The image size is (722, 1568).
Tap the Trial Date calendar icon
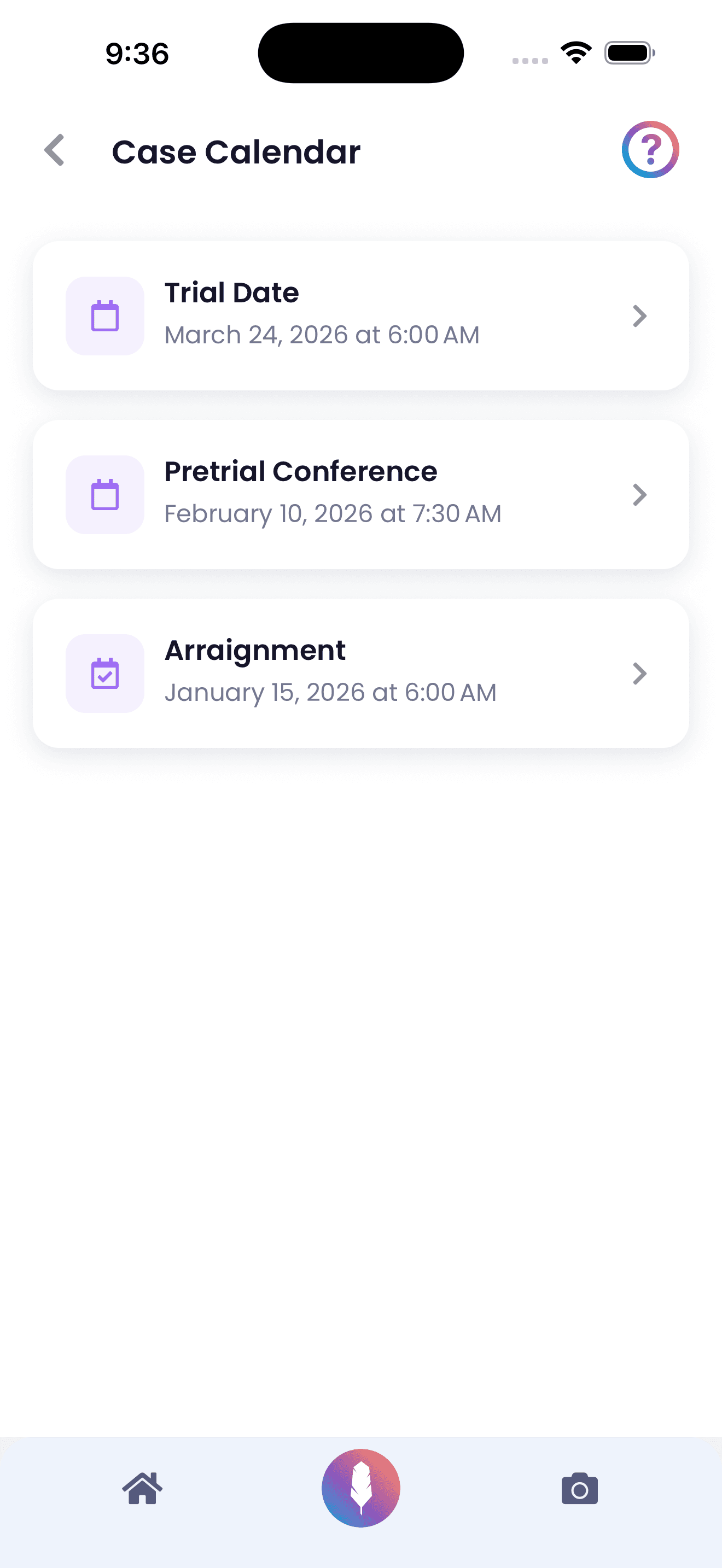click(x=104, y=316)
